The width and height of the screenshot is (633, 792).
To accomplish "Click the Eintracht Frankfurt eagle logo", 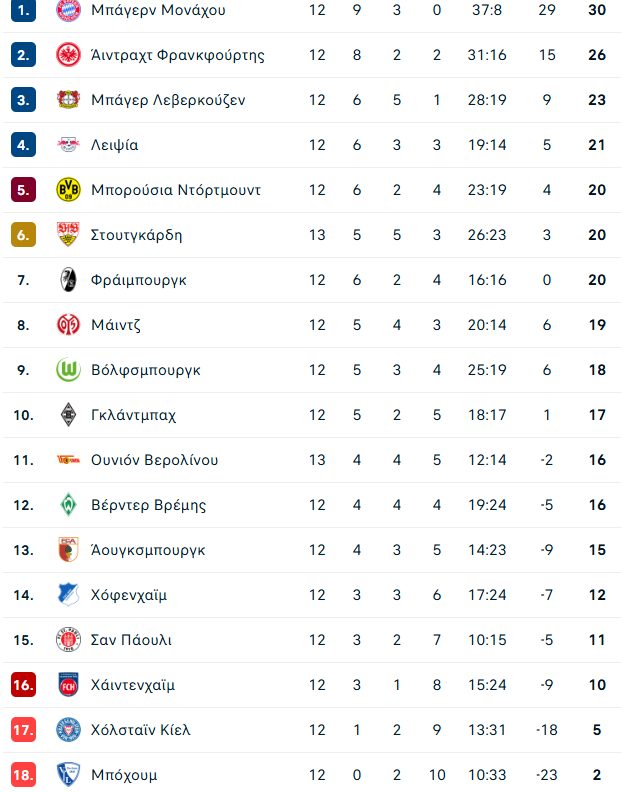I will 68,55.
